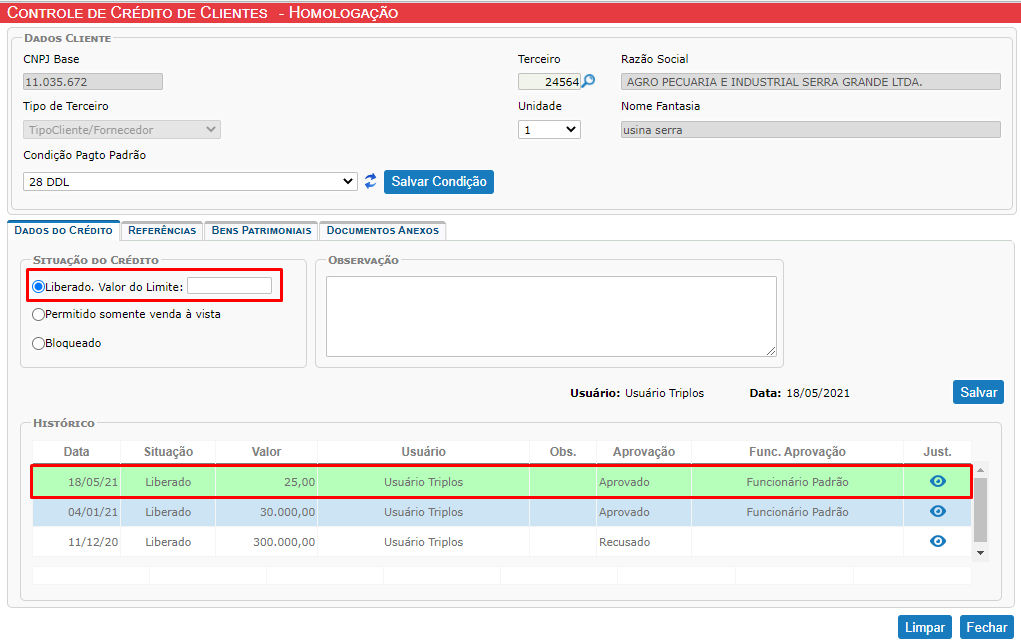Click the Data column header
1021x644 pixels.
76,452
